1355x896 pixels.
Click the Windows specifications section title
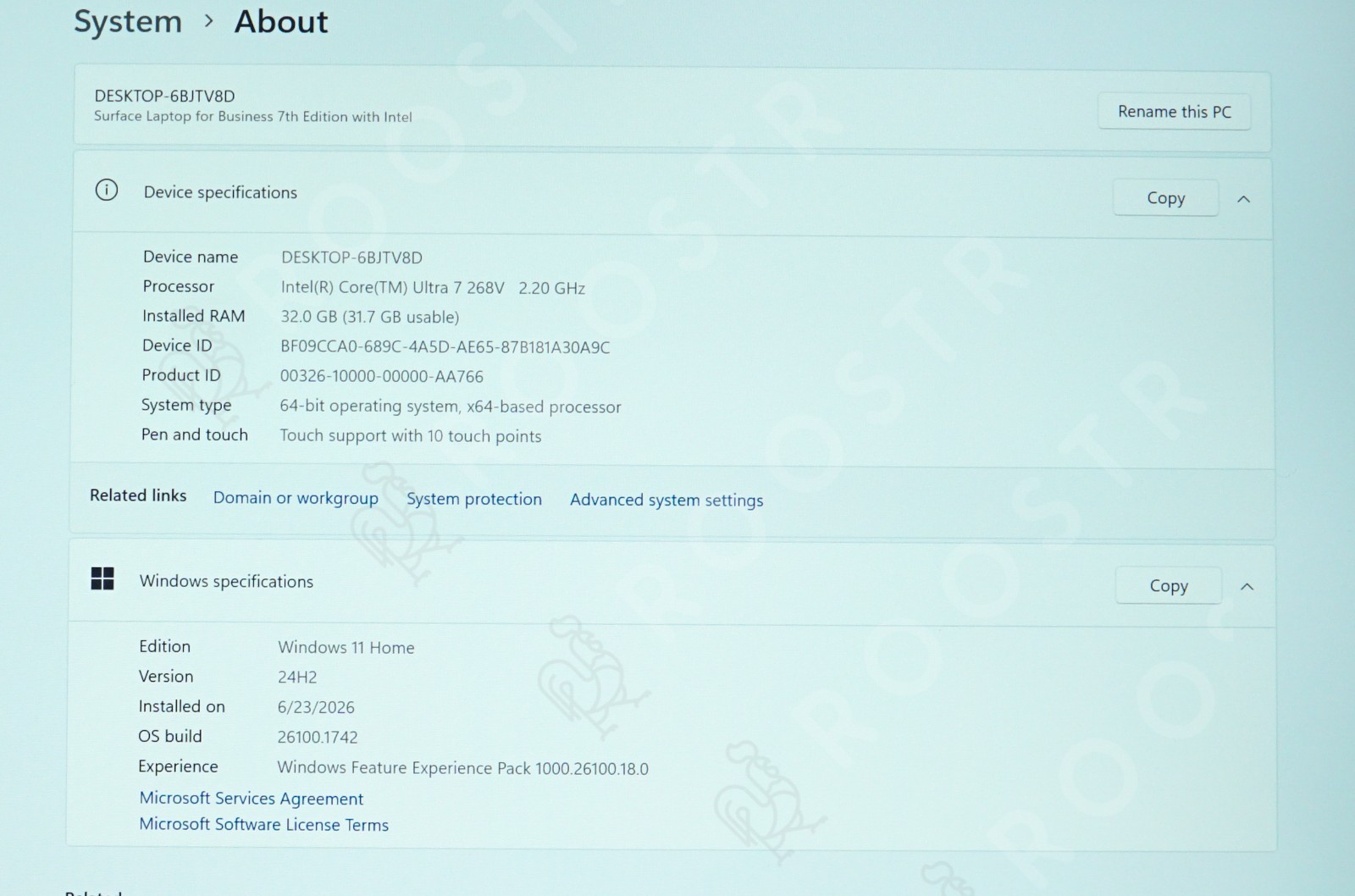226,581
